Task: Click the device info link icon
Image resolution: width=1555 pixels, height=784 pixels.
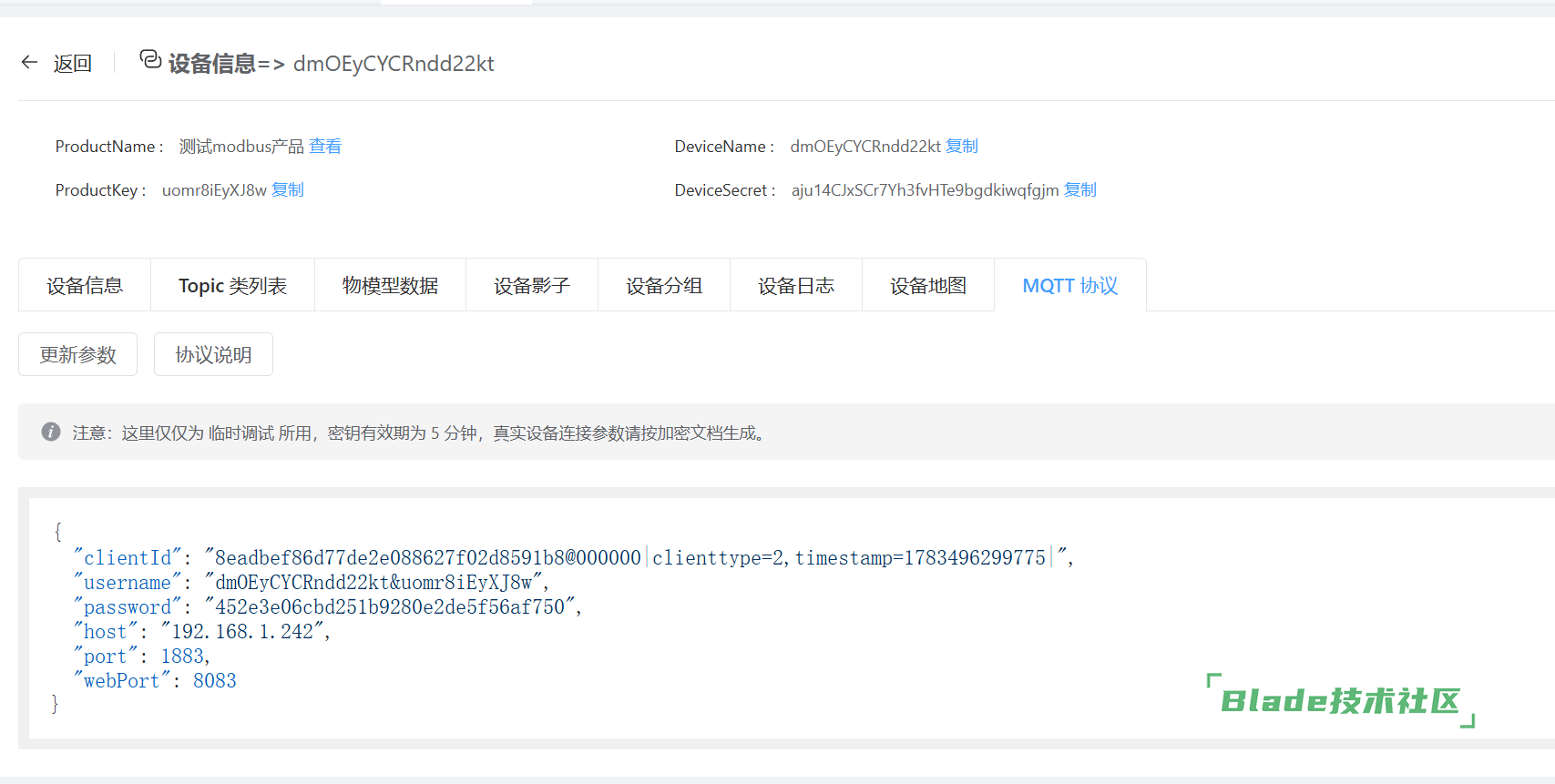Action: 150,60
